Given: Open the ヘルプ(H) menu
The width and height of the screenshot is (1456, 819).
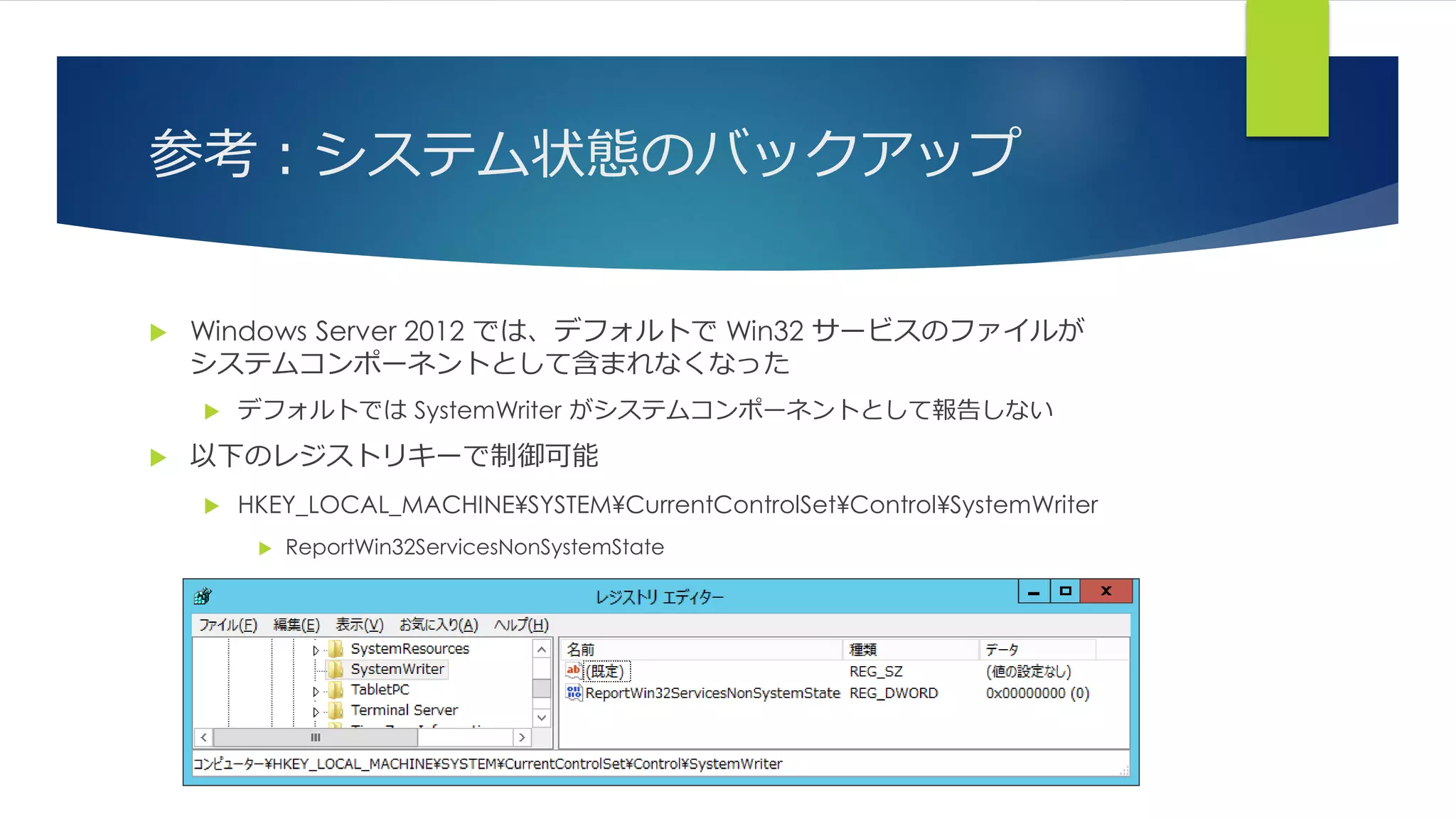Looking at the screenshot, I should pyautogui.click(x=521, y=625).
